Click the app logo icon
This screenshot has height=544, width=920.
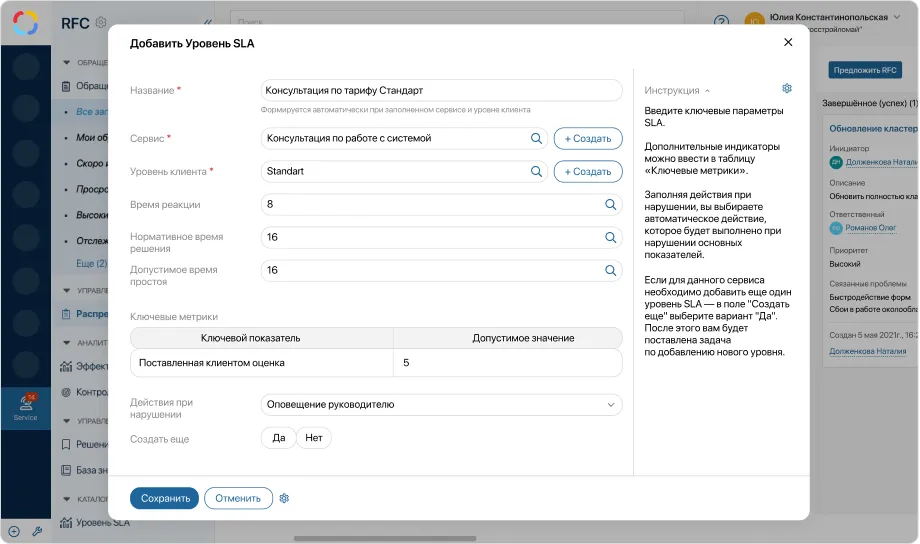(x=25, y=23)
